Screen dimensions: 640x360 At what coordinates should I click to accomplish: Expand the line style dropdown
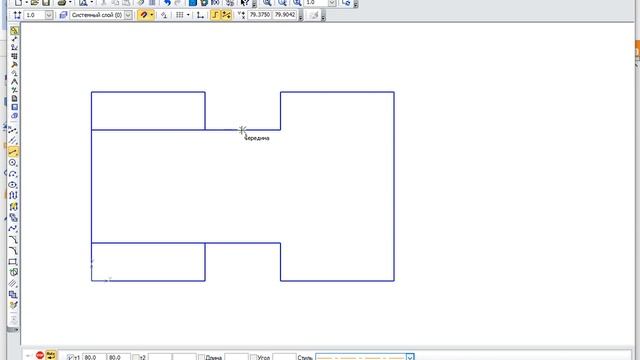click(410, 357)
